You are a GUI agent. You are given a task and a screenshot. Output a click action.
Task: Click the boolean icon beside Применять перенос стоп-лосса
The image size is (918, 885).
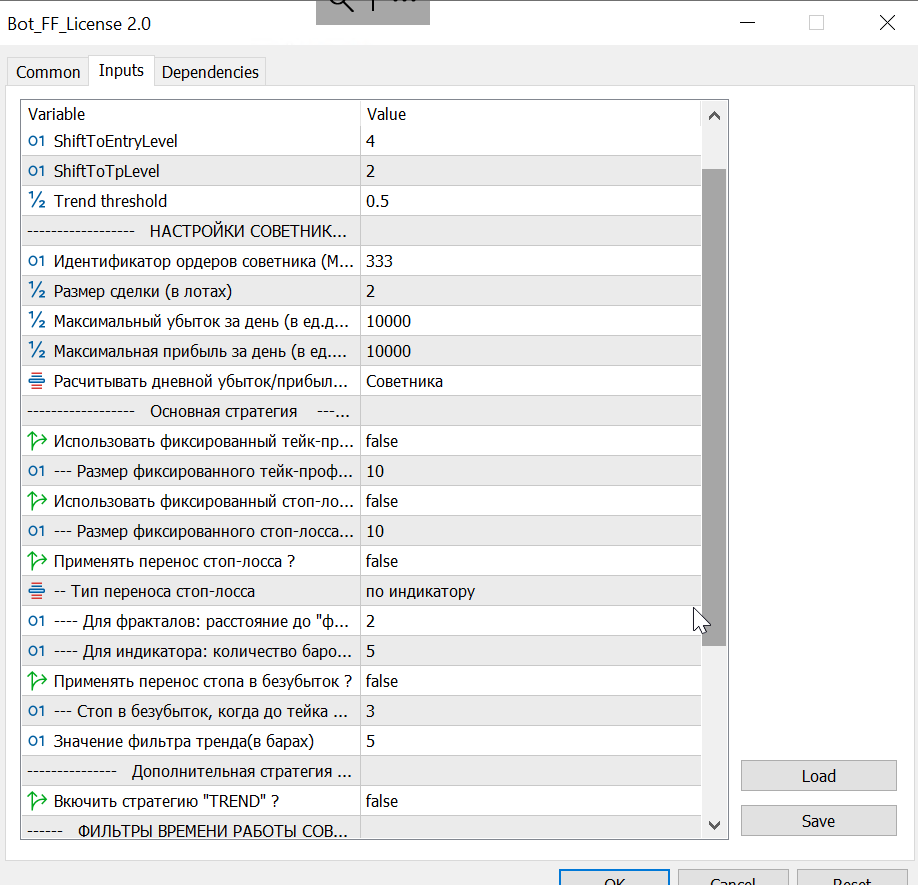(x=36, y=561)
